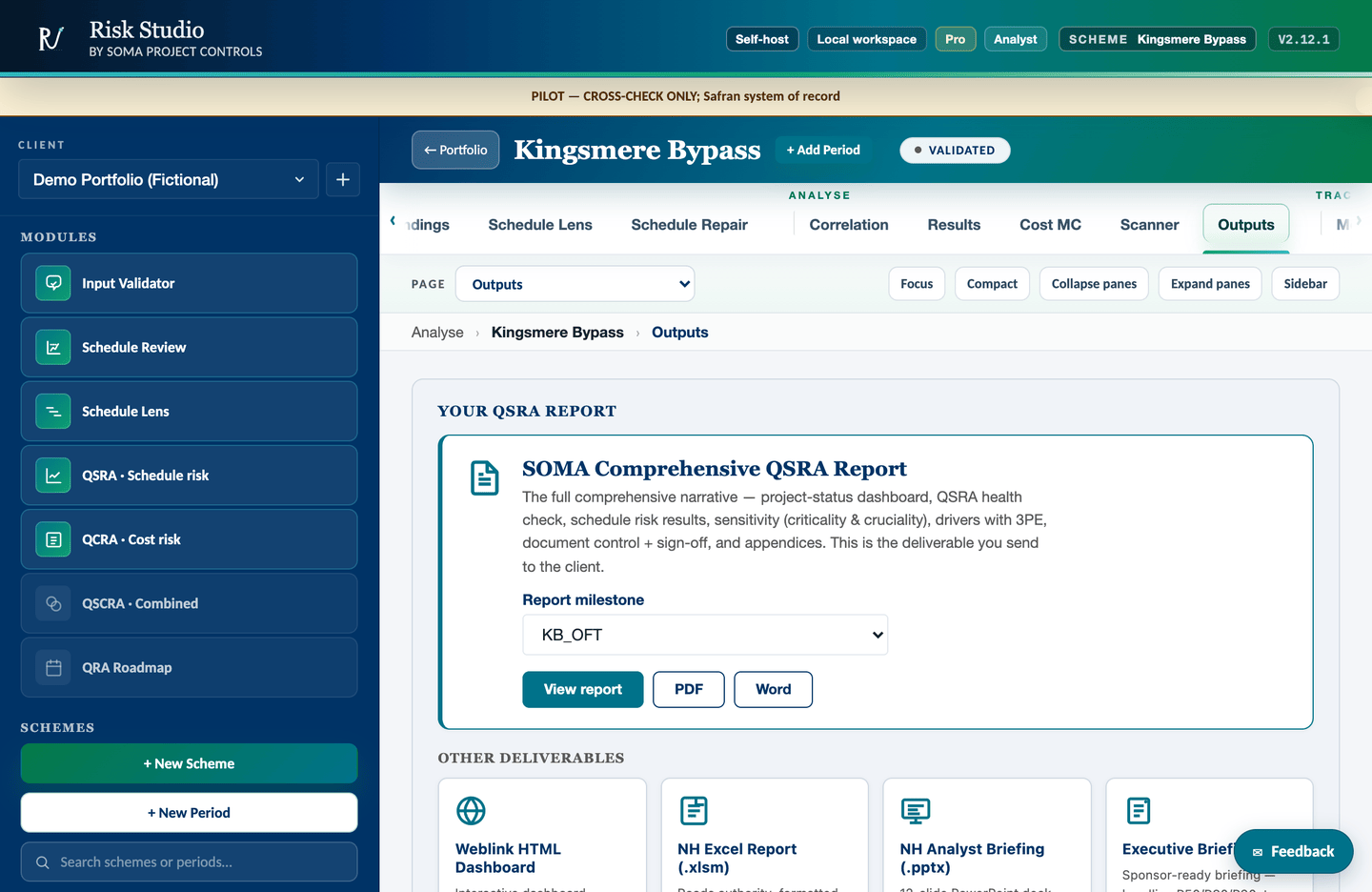The image size is (1372, 892).
Task: Click the Weblink HTML Dashboard globe icon
Action: click(471, 810)
